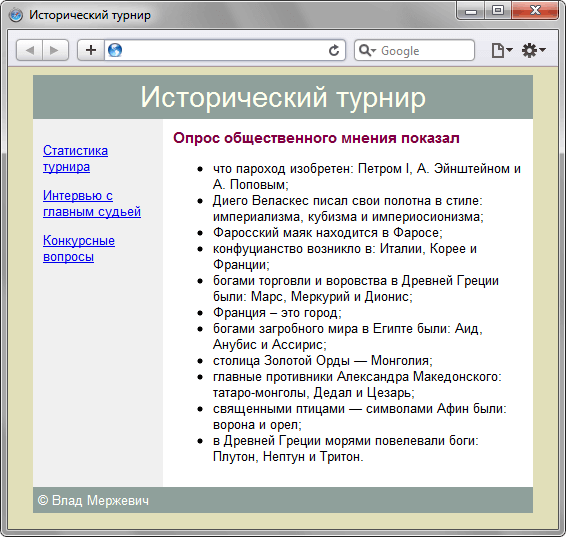Click window title Исторический турнир
Image resolution: width=566 pixels, height=537 pixels.
click(90, 15)
